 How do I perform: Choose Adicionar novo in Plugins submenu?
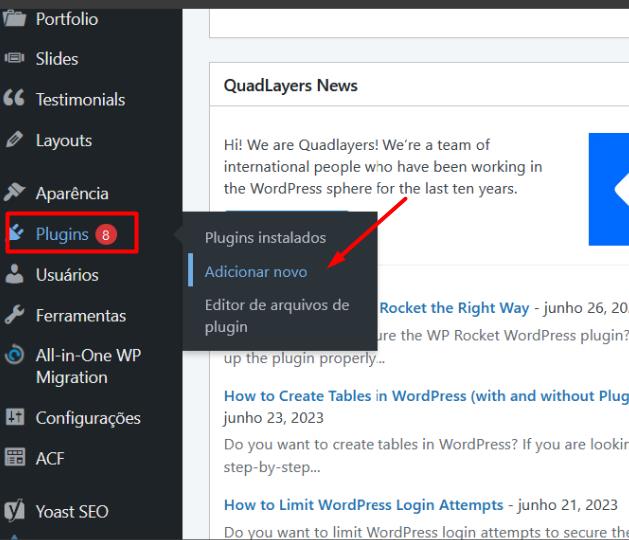pyautogui.click(x=256, y=272)
